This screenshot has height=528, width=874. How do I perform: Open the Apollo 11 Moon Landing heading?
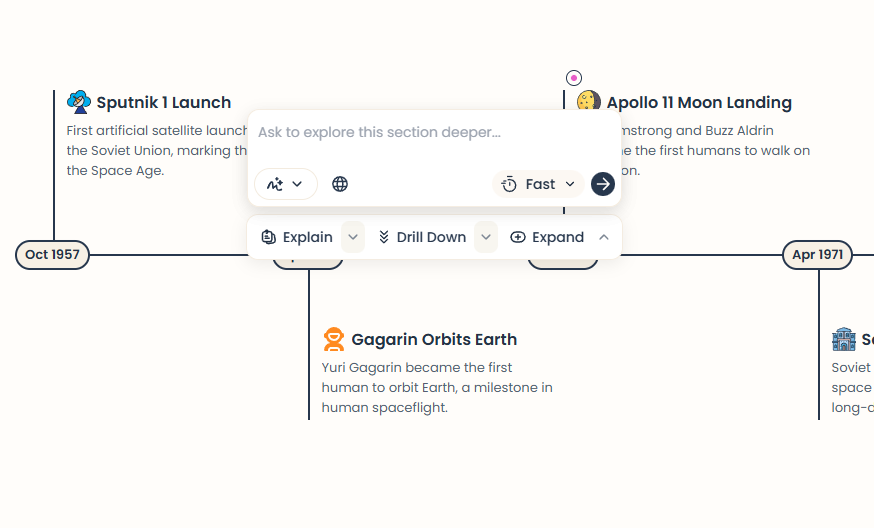pos(698,102)
